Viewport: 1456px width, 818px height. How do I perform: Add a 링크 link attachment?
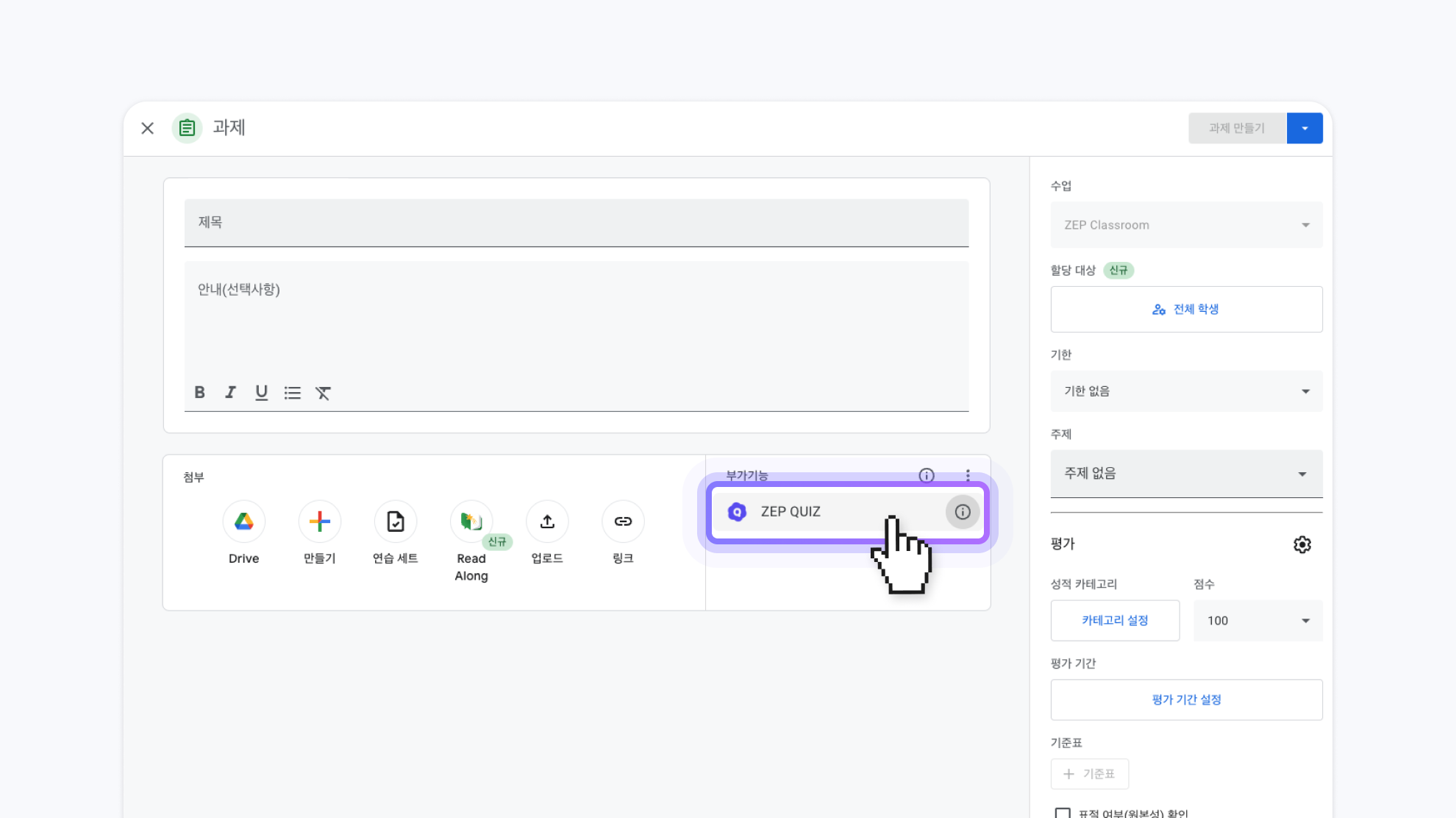pos(623,522)
